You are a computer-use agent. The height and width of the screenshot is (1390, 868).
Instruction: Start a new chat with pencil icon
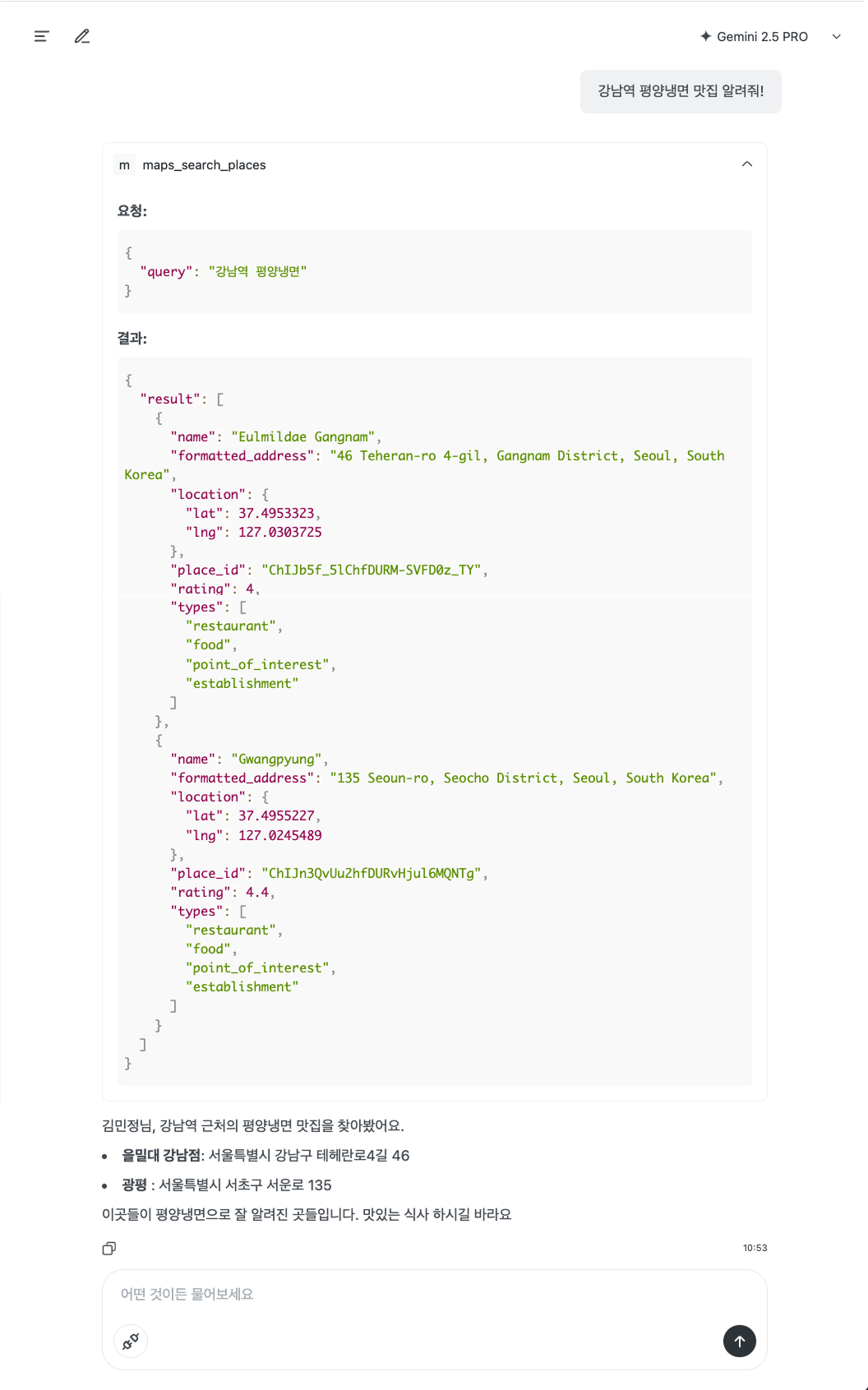[x=82, y=36]
